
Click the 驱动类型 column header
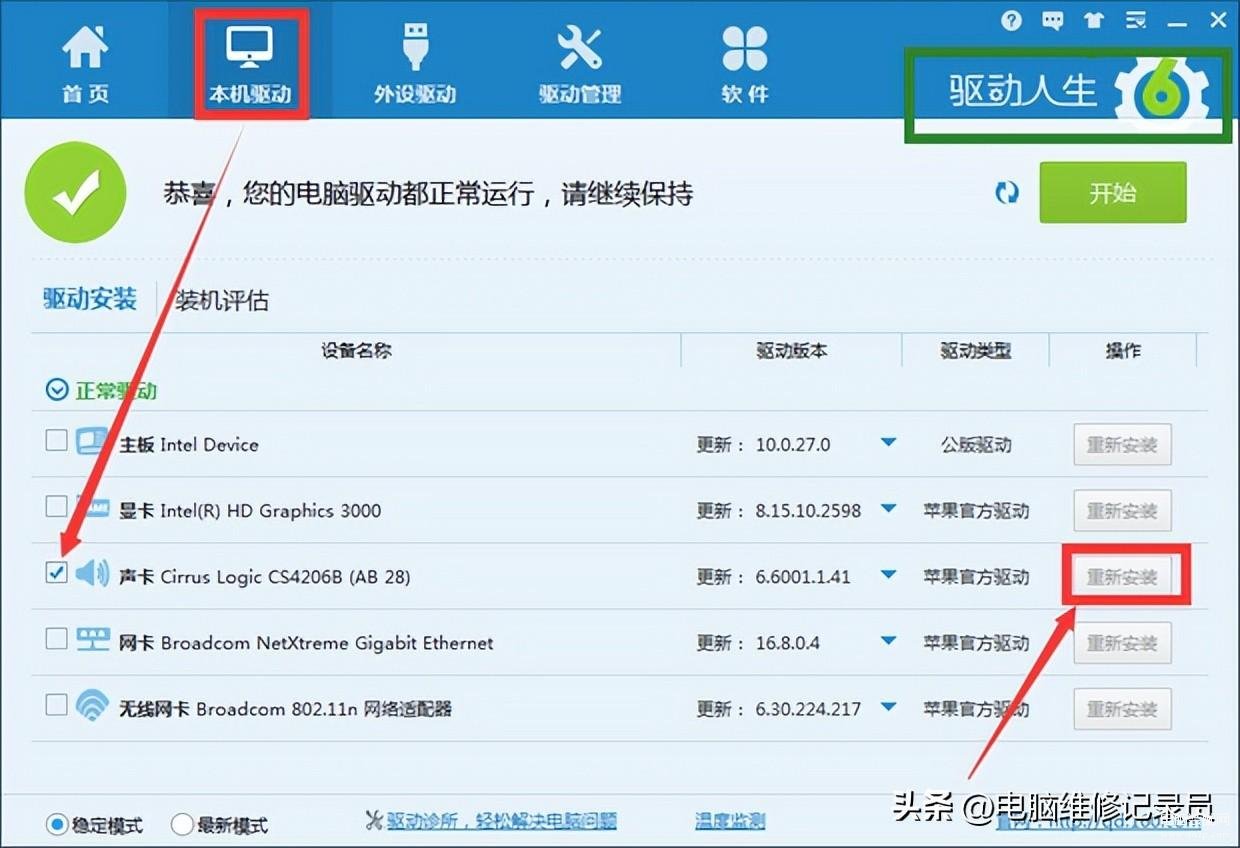[975, 351]
